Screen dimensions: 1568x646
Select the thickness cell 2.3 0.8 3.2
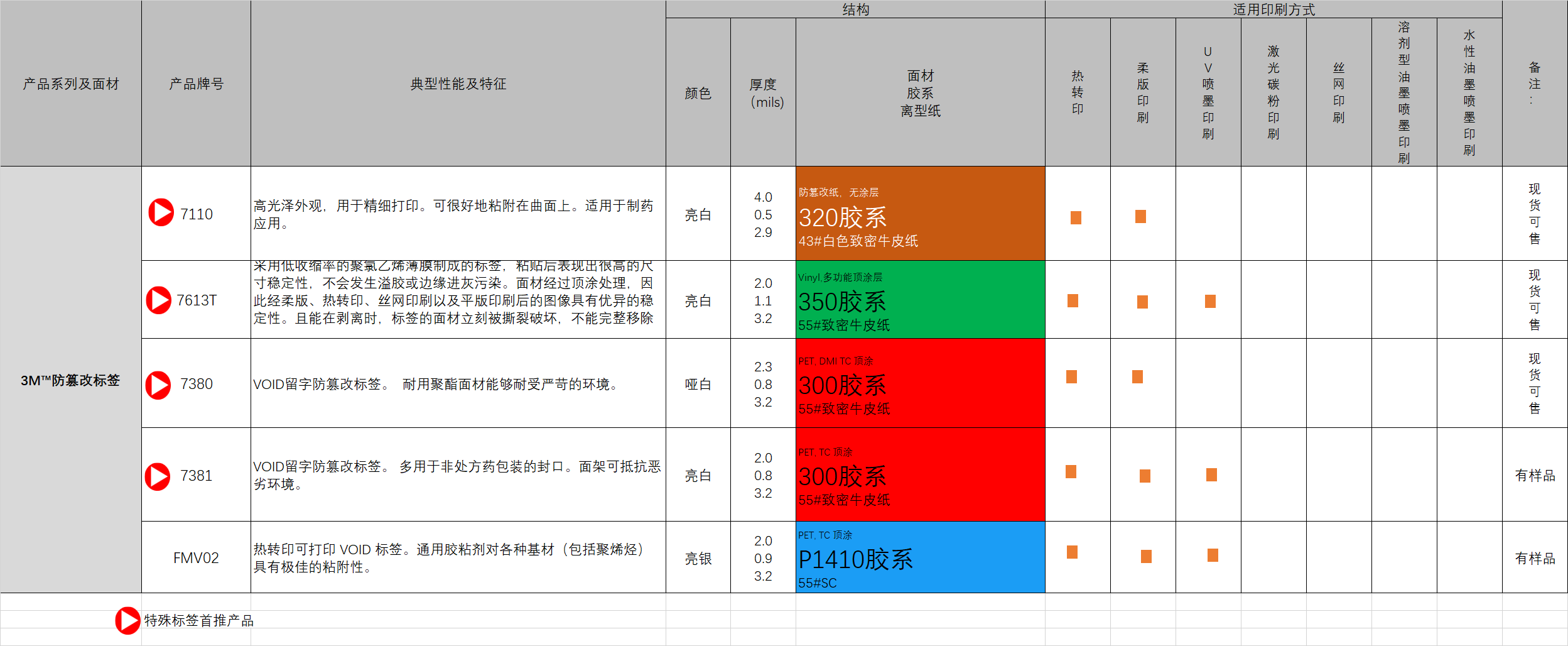point(763,383)
